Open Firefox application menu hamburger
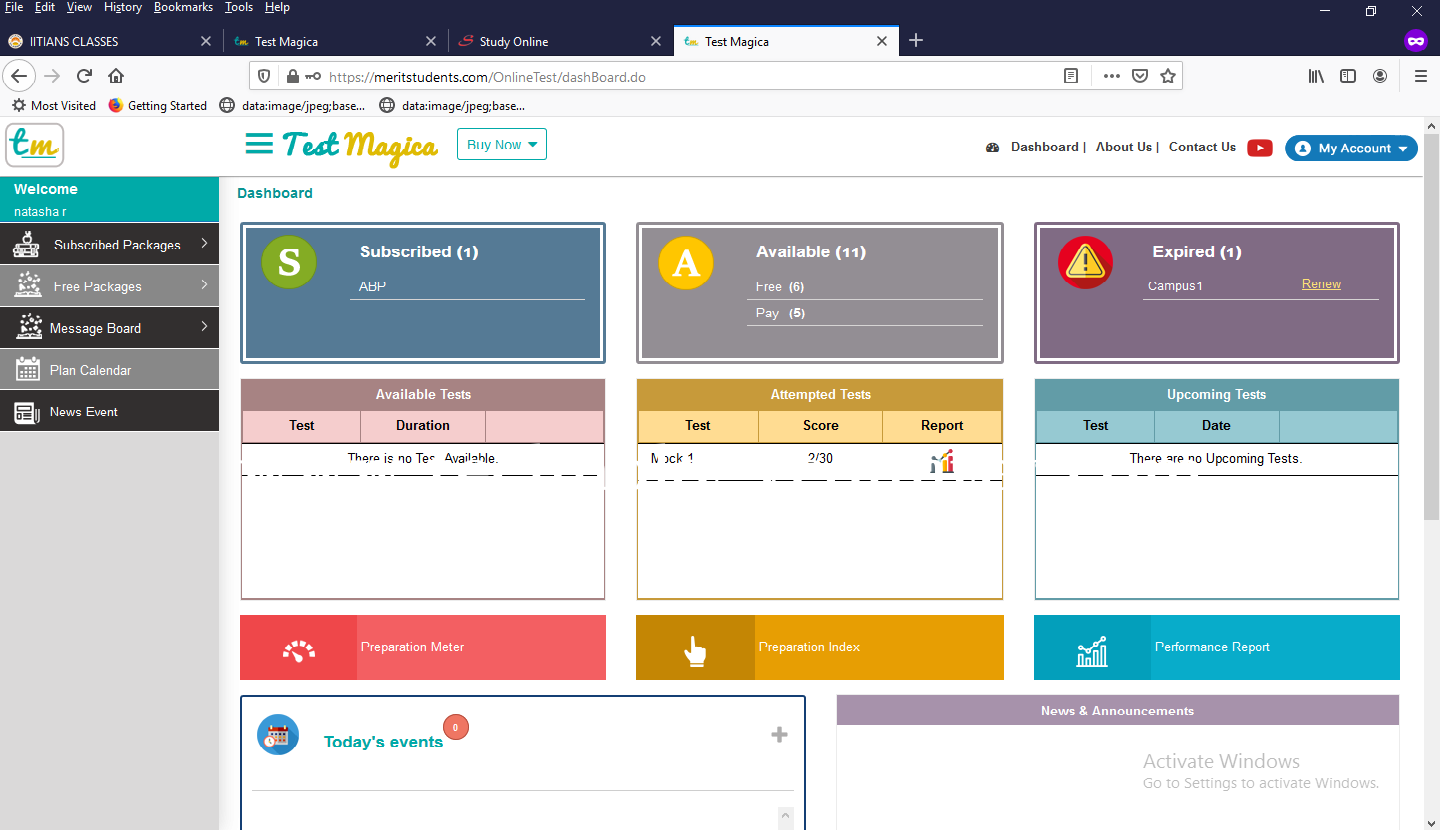The height and width of the screenshot is (830, 1440). point(1420,76)
